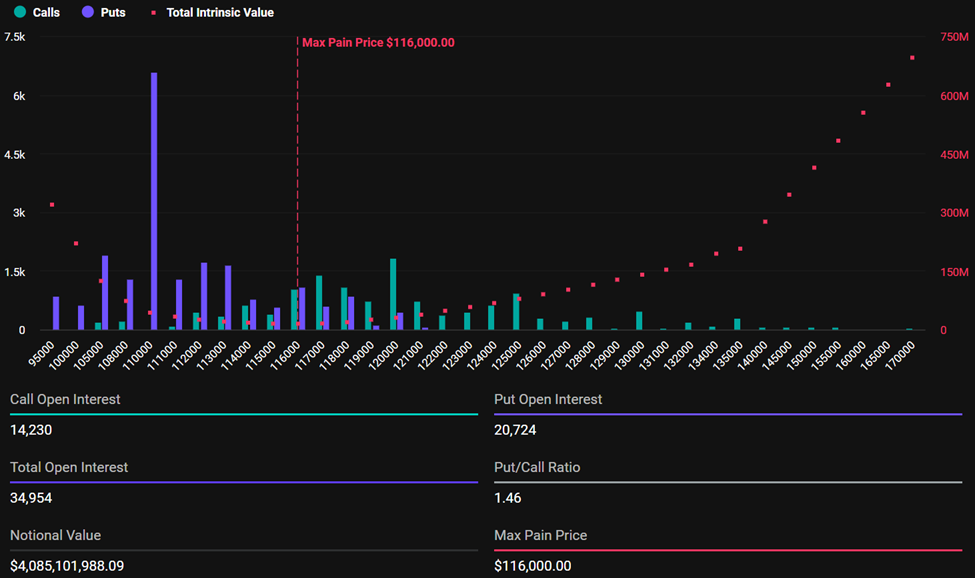This screenshot has width=975, height=578.
Task: Click the Total Open Interest value 34,954
Action: (x=32, y=498)
